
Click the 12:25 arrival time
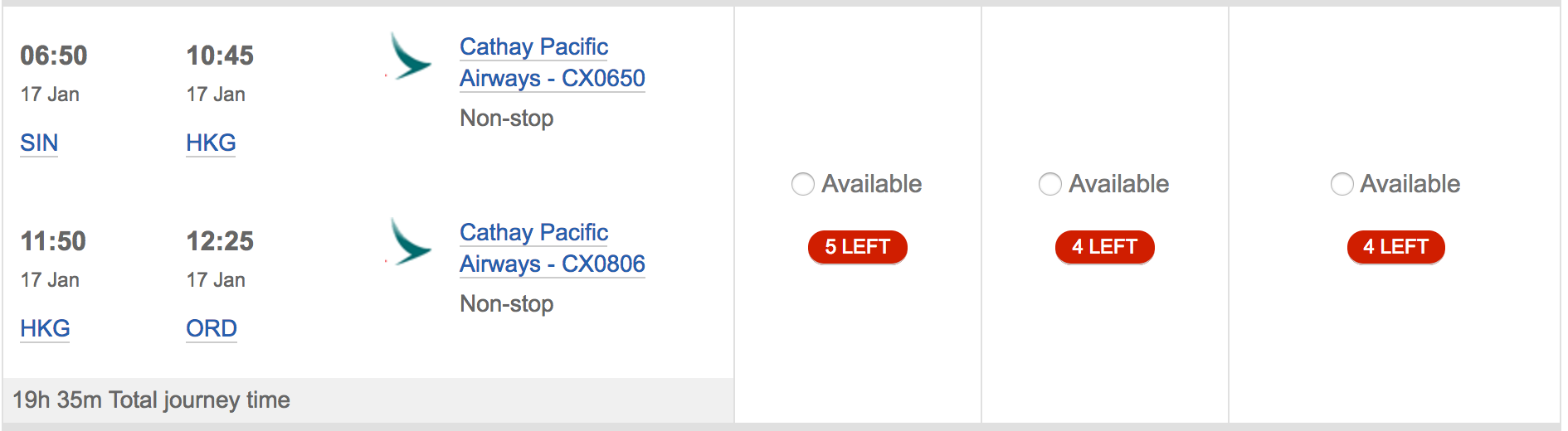220,241
